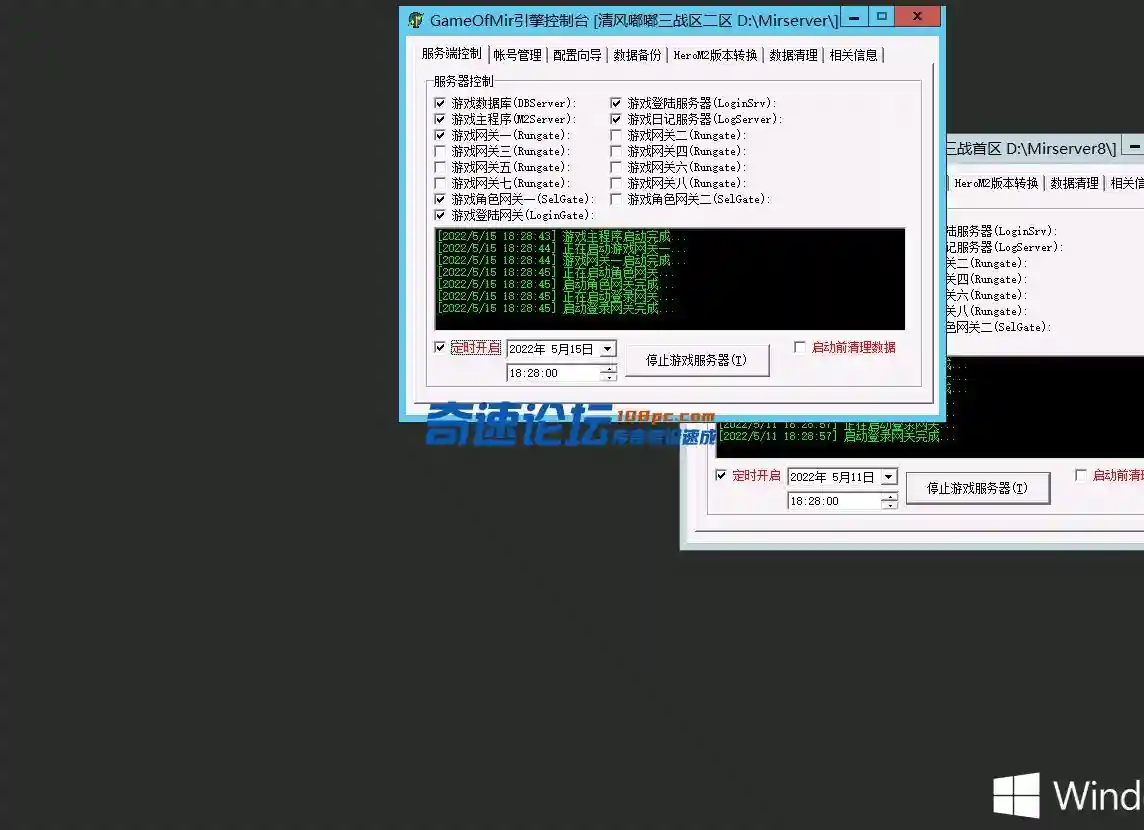Open the 2022年 5月15日 date dropdown

tap(608, 349)
